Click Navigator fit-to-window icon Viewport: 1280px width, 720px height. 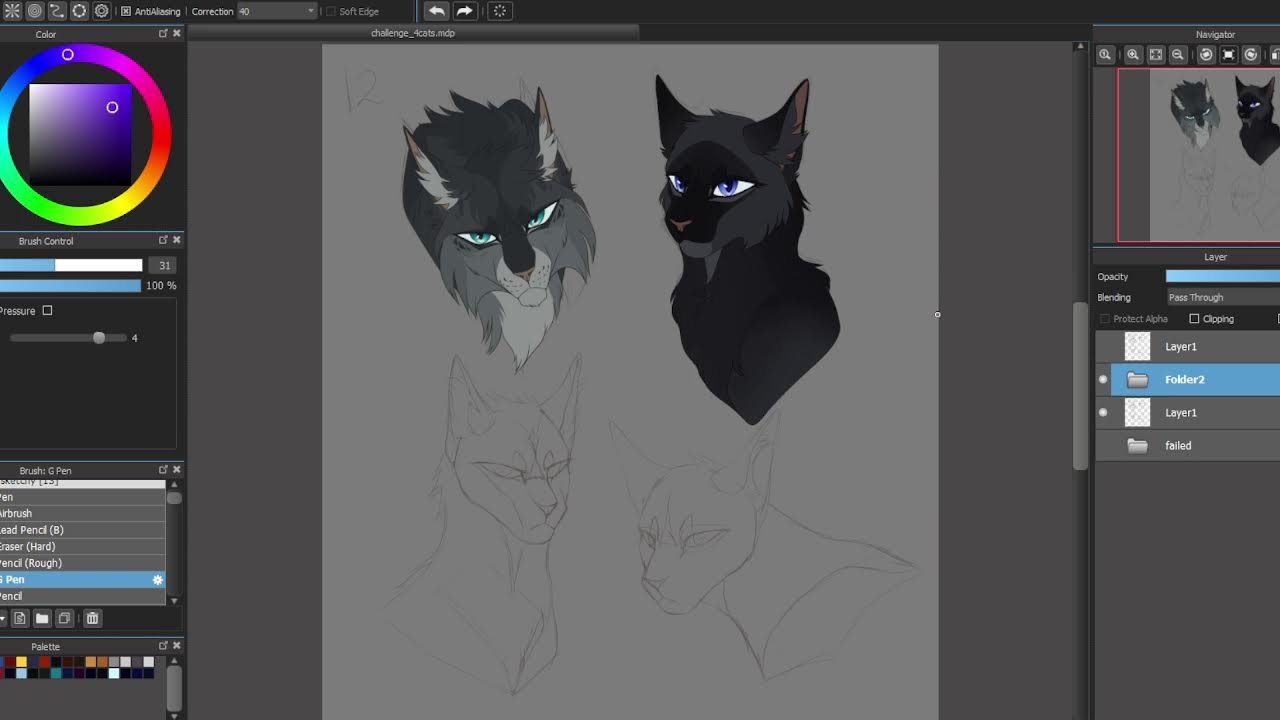[1156, 55]
